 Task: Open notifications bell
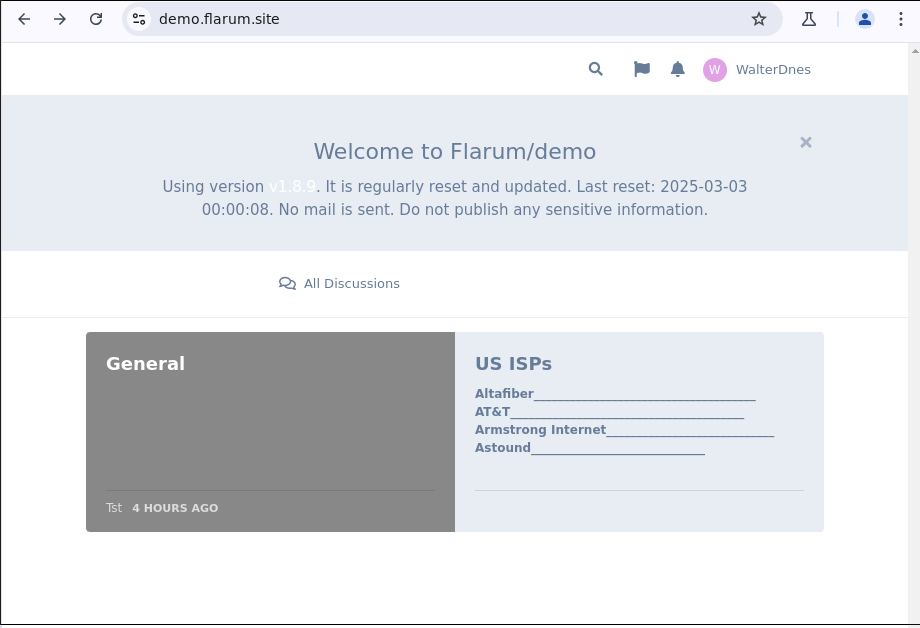(678, 69)
